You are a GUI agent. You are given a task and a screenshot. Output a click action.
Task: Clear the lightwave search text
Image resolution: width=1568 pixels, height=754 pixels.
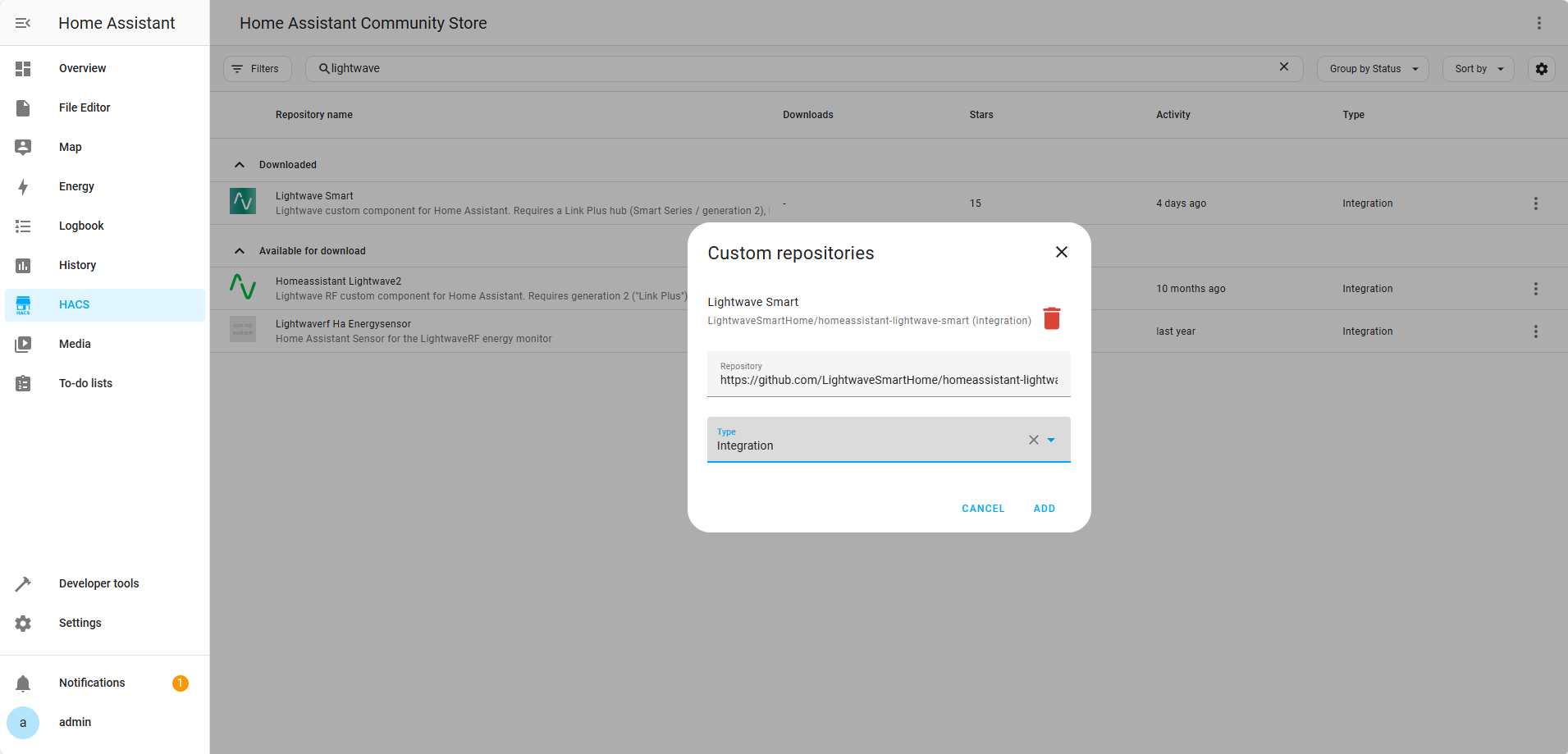tap(1283, 67)
